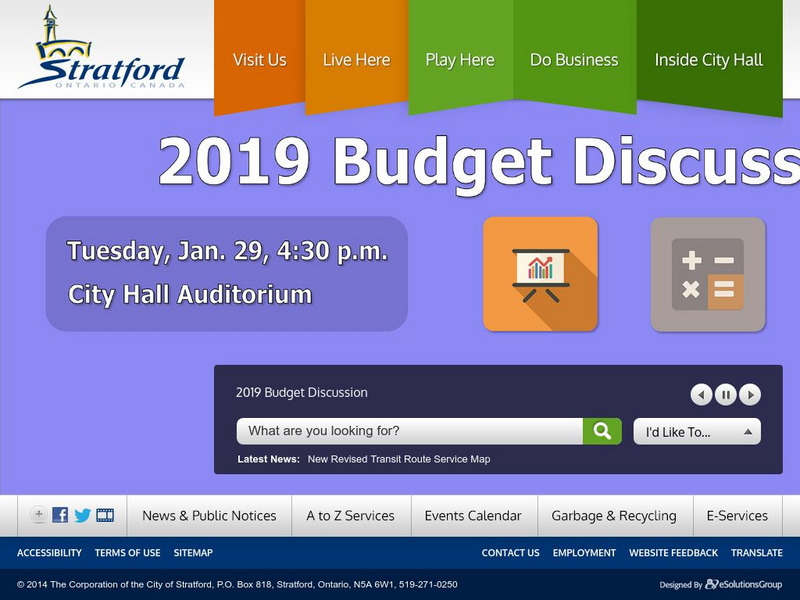Image resolution: width=800 pixels, height=600 pixels.
Task: Open the Visit Us menu
Action: coord(260,60)
